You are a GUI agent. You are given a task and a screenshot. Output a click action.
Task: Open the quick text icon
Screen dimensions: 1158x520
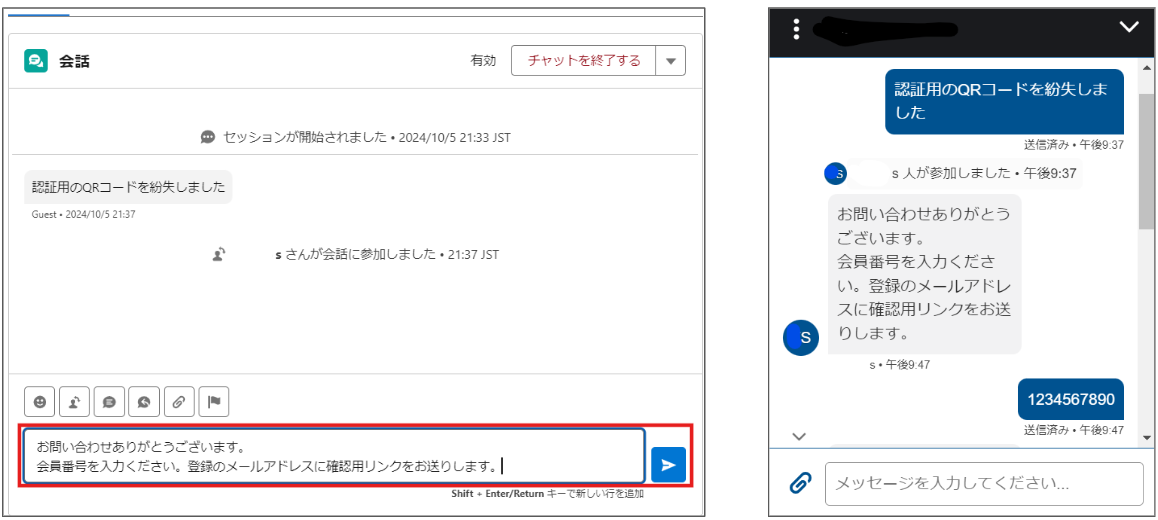(109, 402)
